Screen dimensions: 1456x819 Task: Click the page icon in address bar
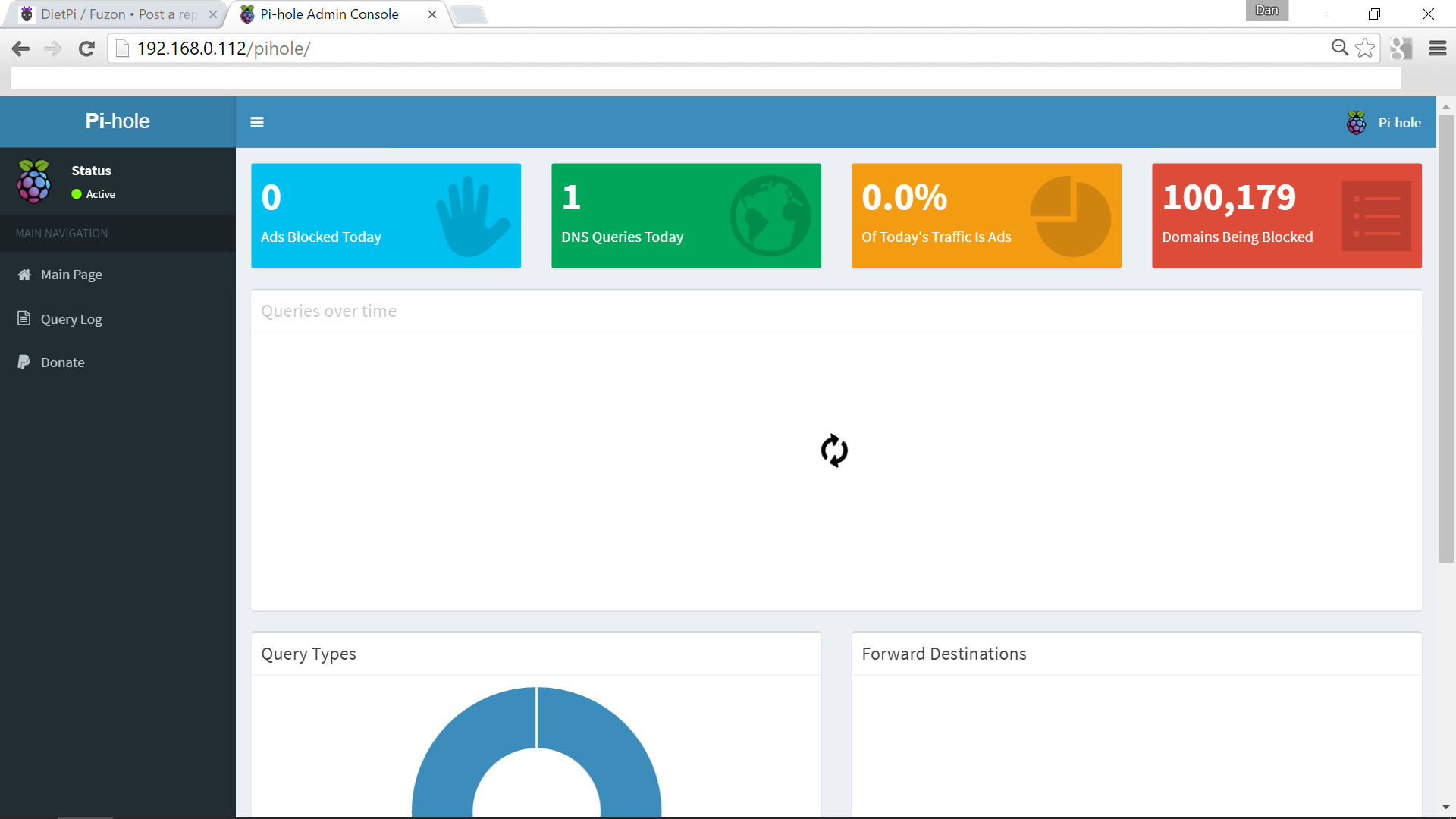point(122,49)
